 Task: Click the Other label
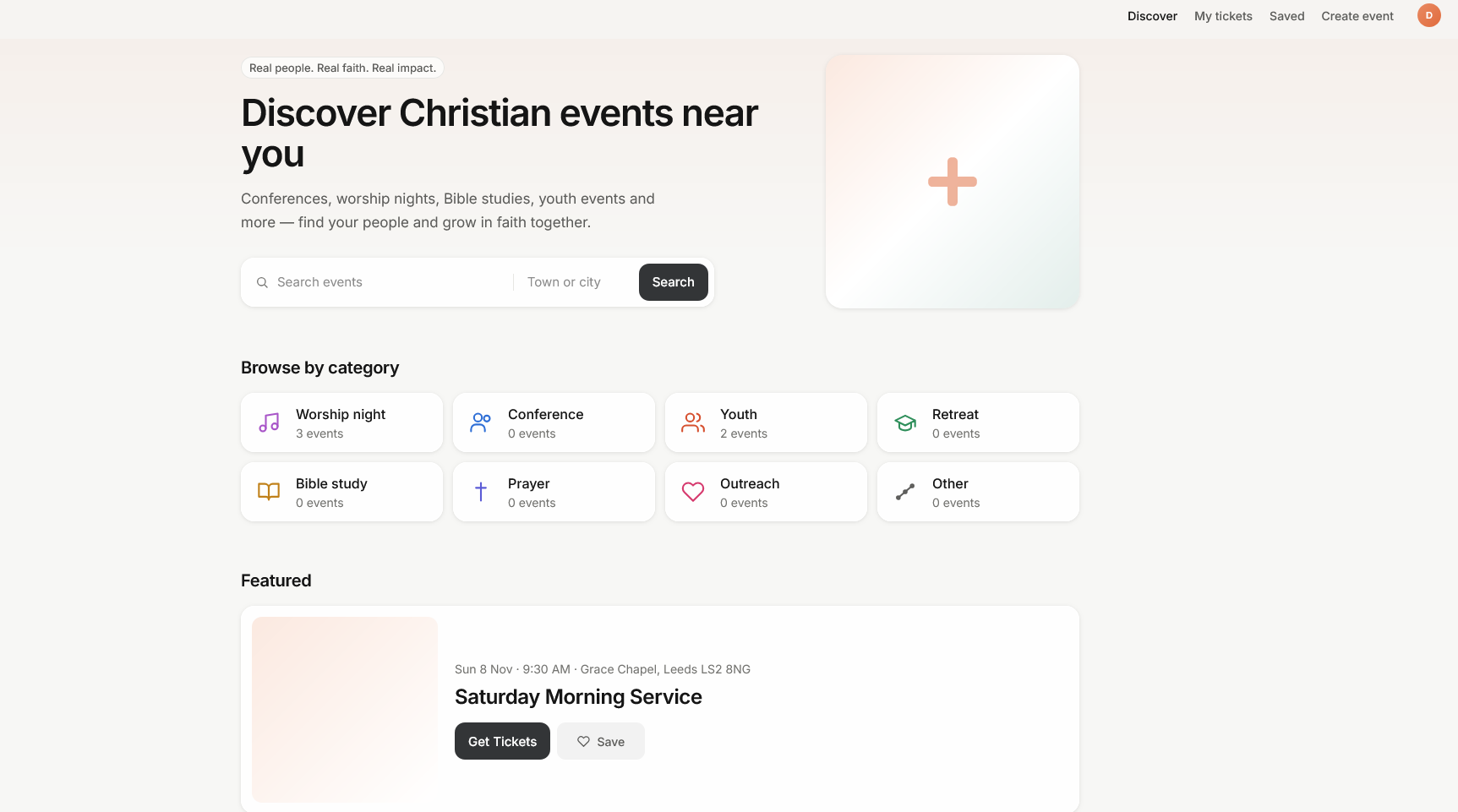point(950,483)
